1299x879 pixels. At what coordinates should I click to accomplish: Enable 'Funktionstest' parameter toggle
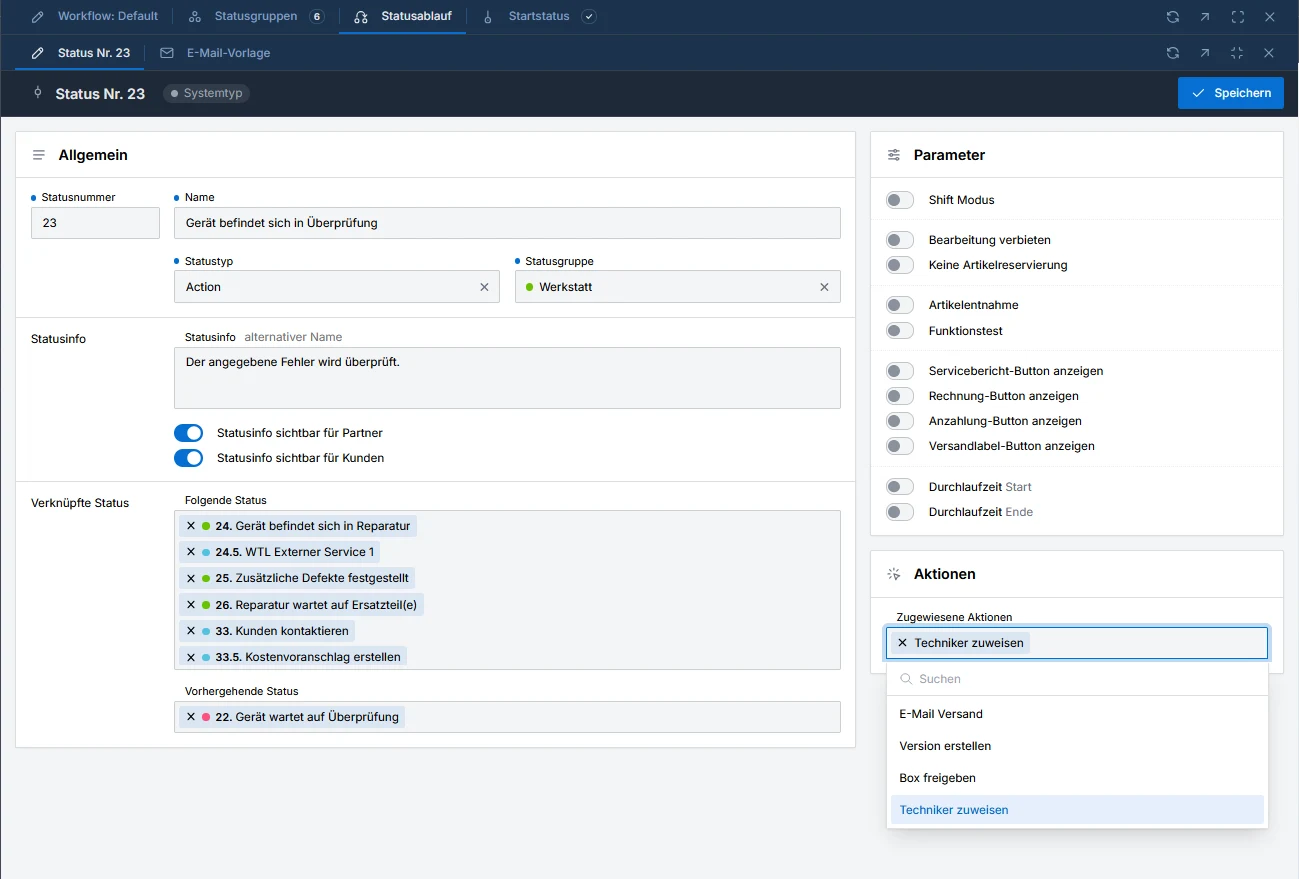click(x=900, y=331)
